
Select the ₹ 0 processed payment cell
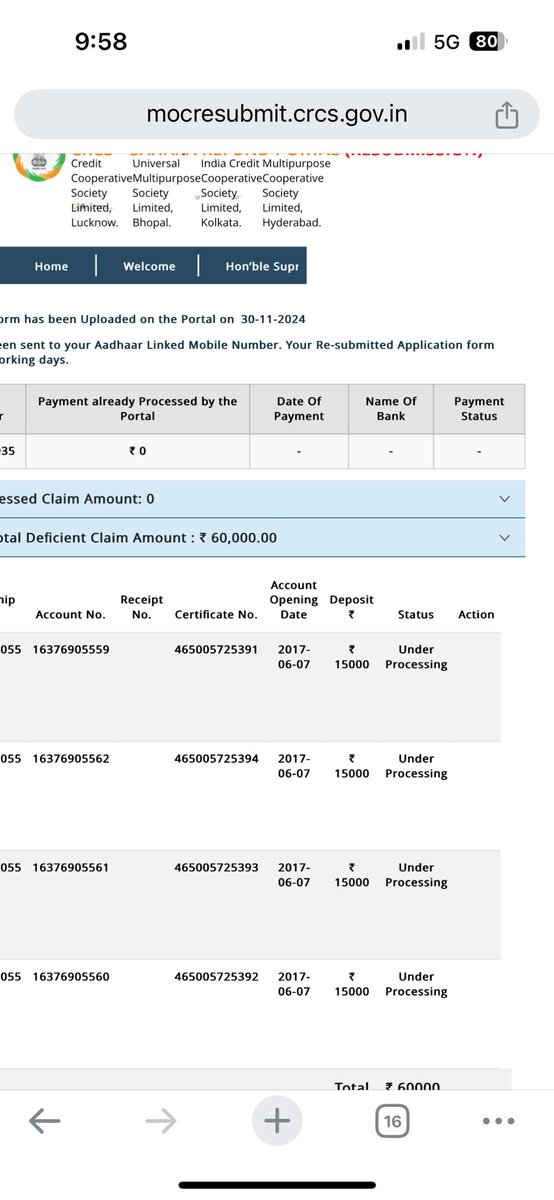[x=138, y=451]
